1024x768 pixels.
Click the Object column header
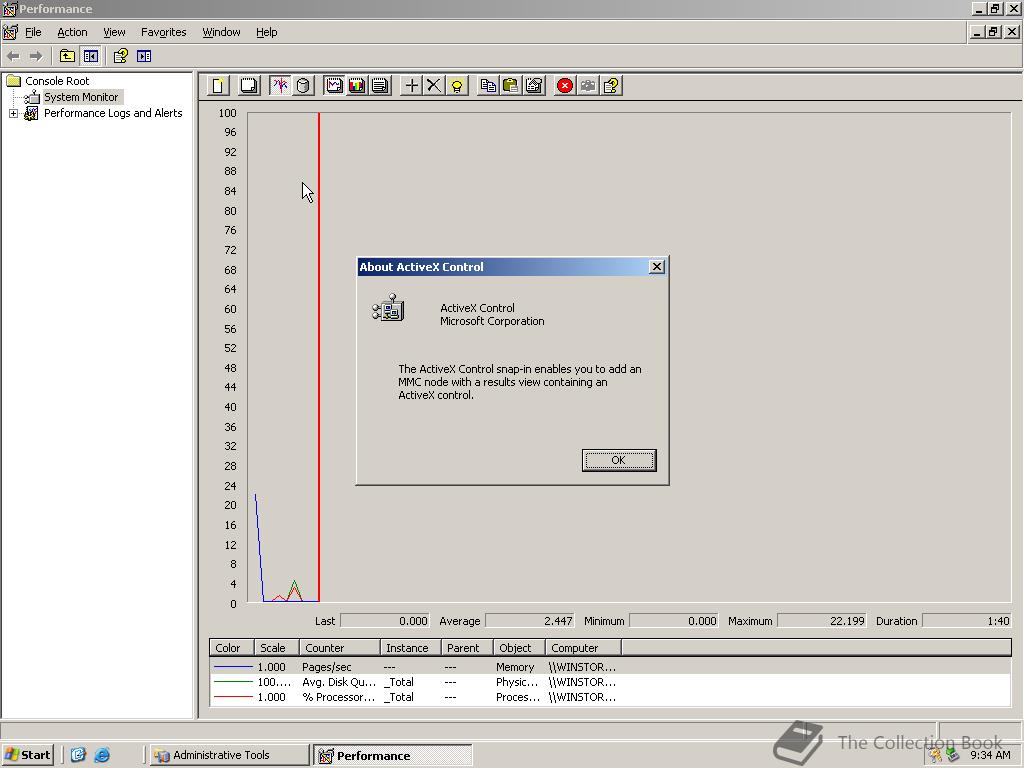(519, 648)
